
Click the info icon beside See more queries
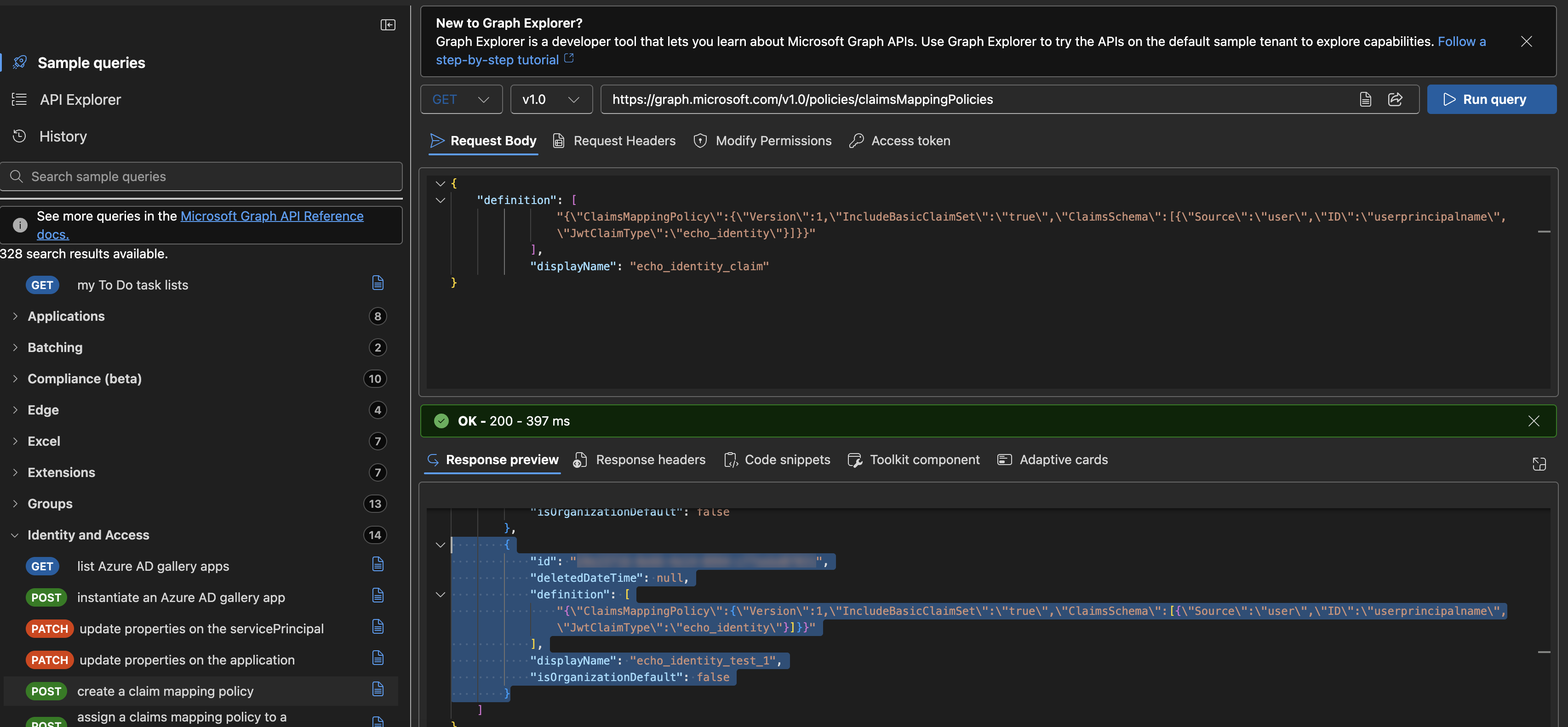point(20,225)
